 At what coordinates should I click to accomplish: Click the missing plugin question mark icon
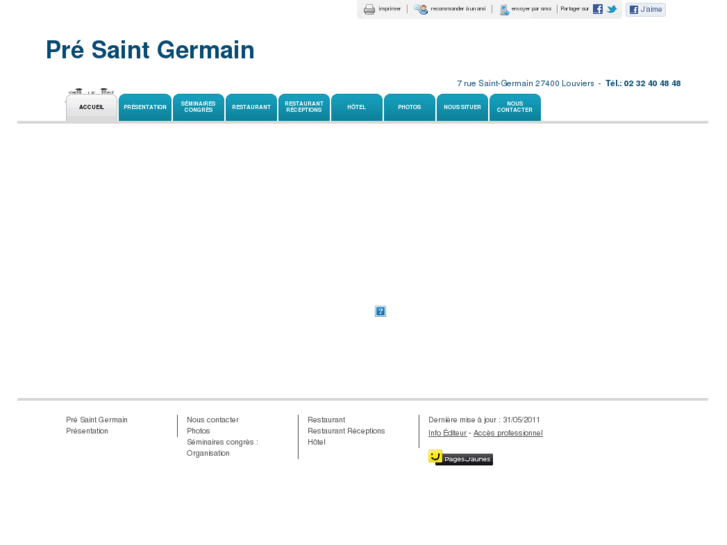(x=380, y=311)
